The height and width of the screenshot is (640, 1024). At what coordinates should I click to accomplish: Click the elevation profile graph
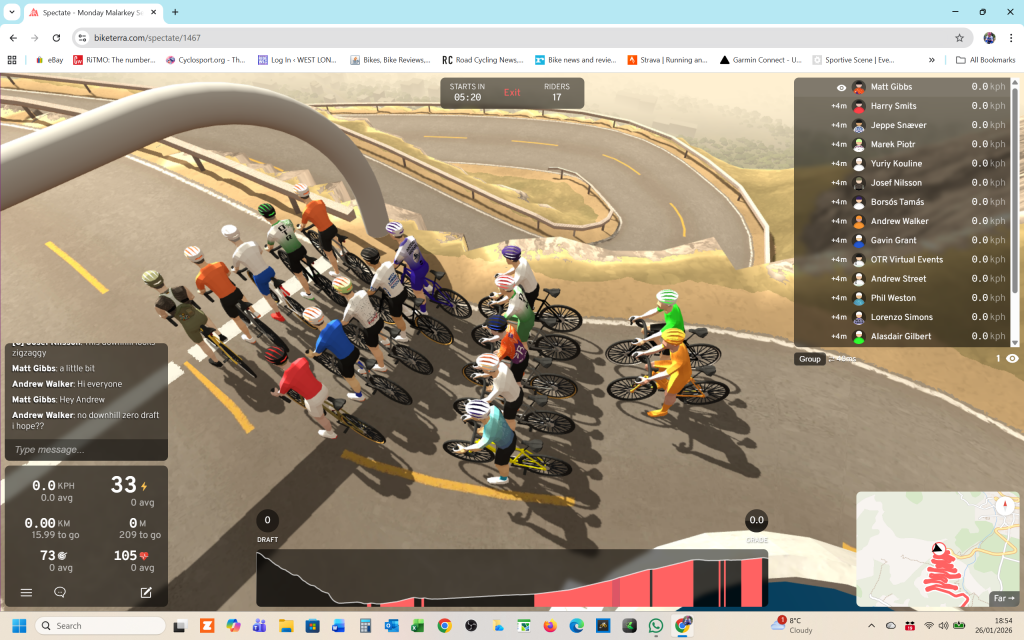512,580
